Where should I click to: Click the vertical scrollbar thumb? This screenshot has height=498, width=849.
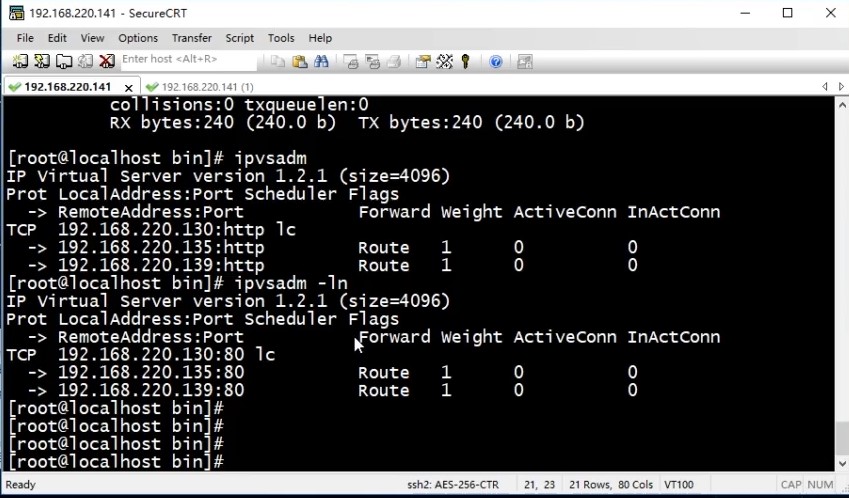point(842,437)
